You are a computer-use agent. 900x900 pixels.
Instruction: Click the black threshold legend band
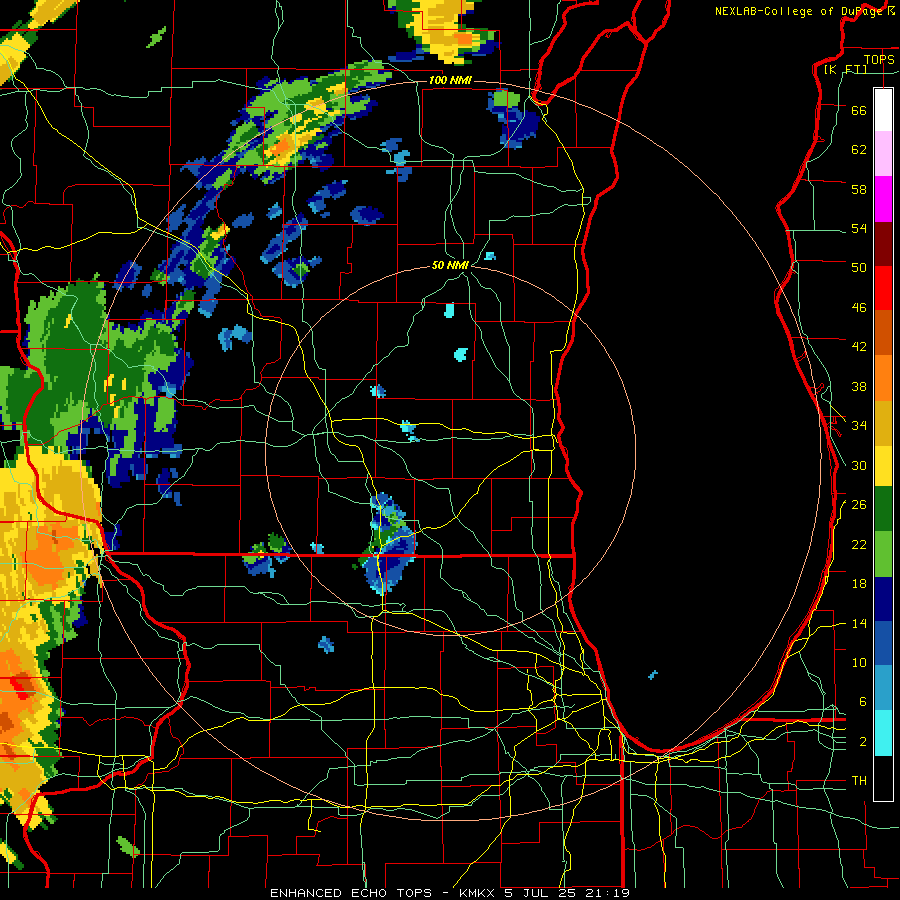(x=883, y=778)
